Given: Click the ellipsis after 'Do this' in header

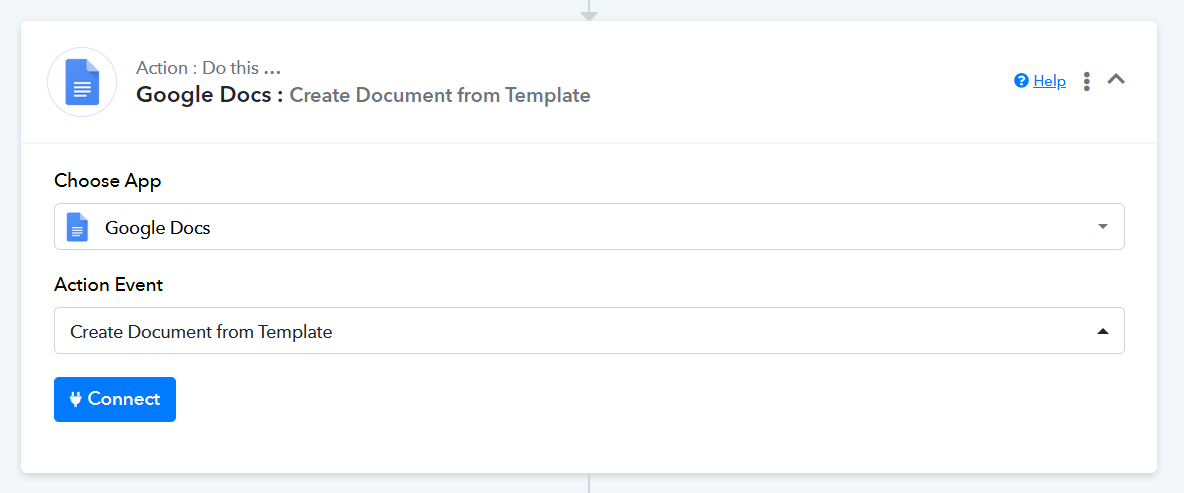Looking at the screenshot, I should click(x=272, y=68).
